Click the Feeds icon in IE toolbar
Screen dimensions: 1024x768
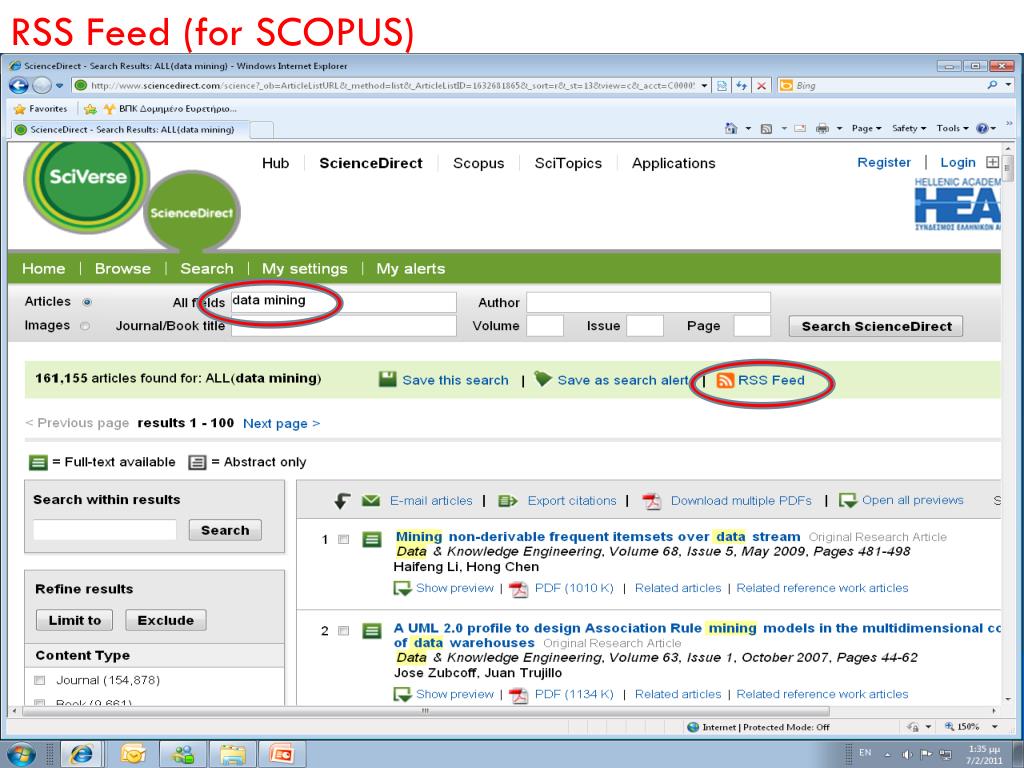click(x=767, y=129)
